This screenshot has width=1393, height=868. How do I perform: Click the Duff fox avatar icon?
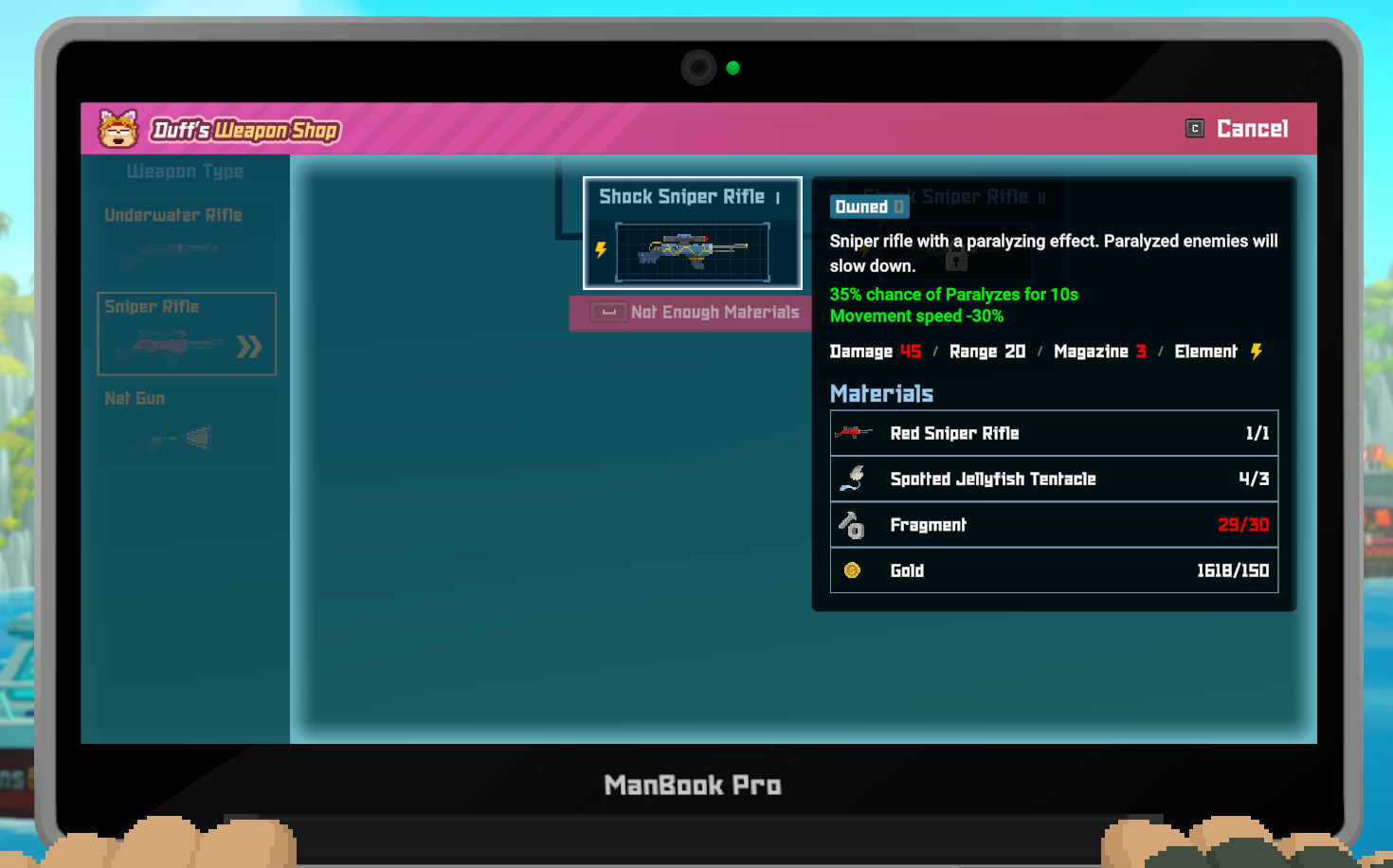click(118, 129)
